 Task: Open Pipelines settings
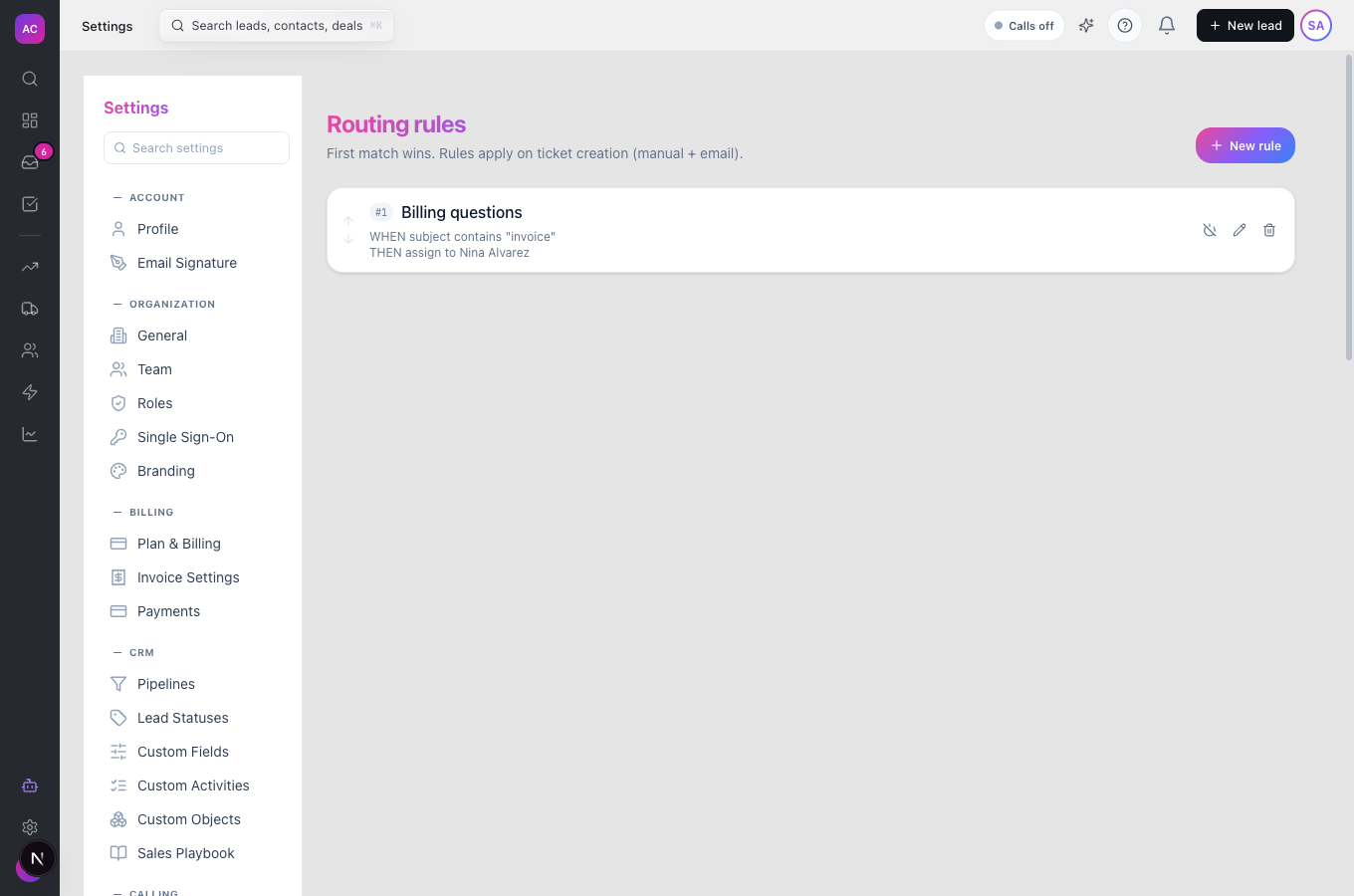(196, 684)
